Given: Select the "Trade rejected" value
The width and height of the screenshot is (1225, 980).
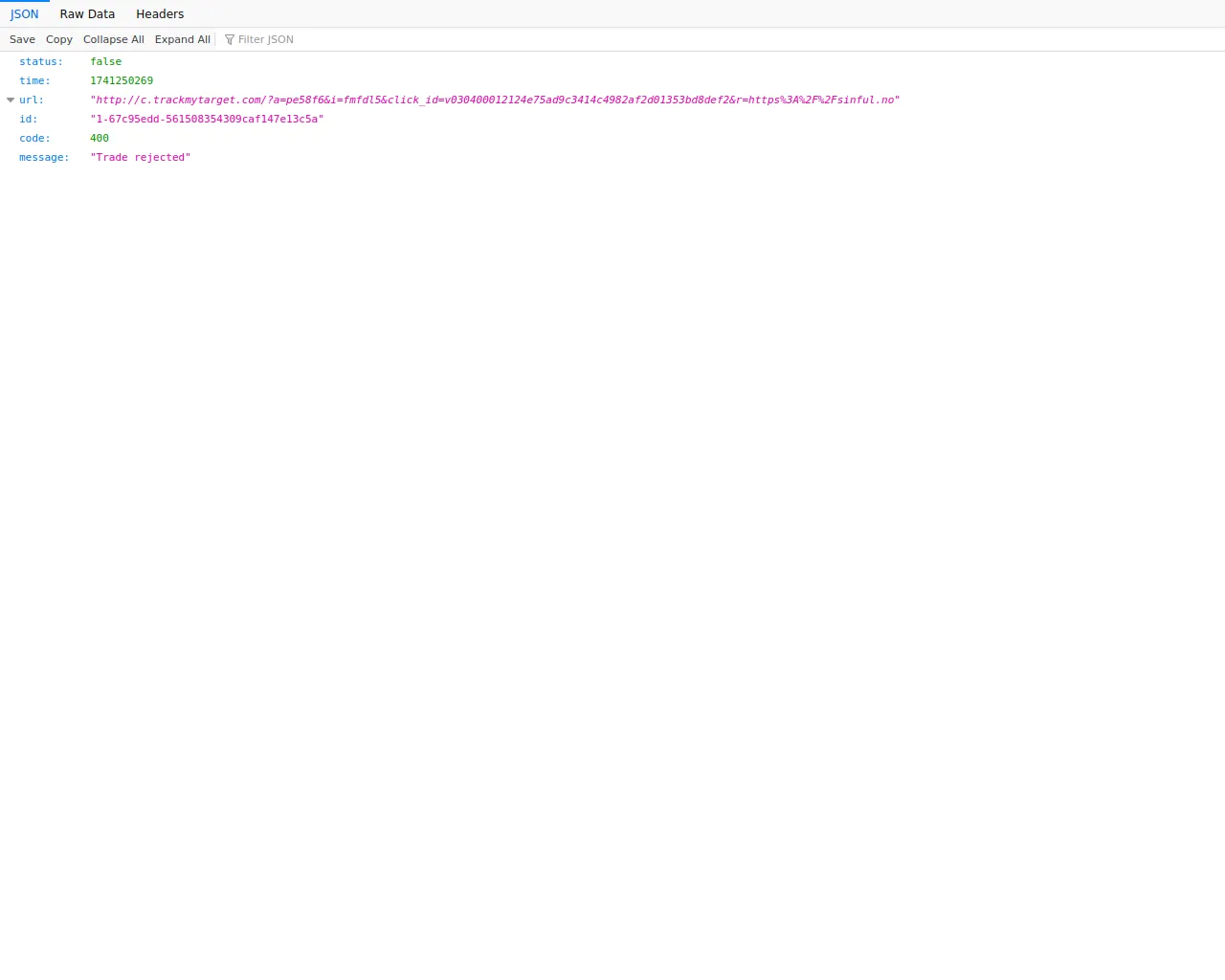Looking at the screenshot, I should click(x=141, y=157).
